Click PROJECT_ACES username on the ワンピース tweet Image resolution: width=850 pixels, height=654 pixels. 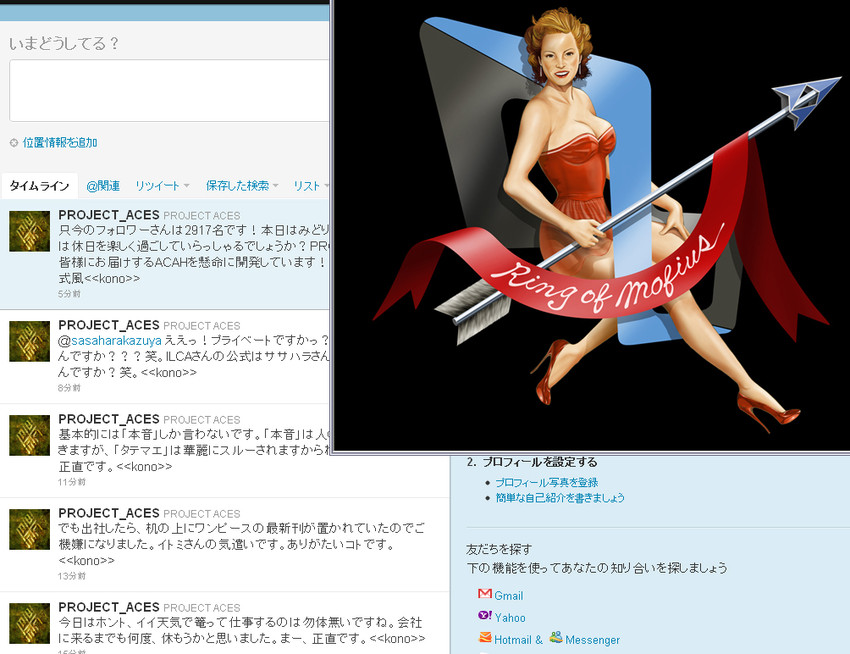(108, 513)
